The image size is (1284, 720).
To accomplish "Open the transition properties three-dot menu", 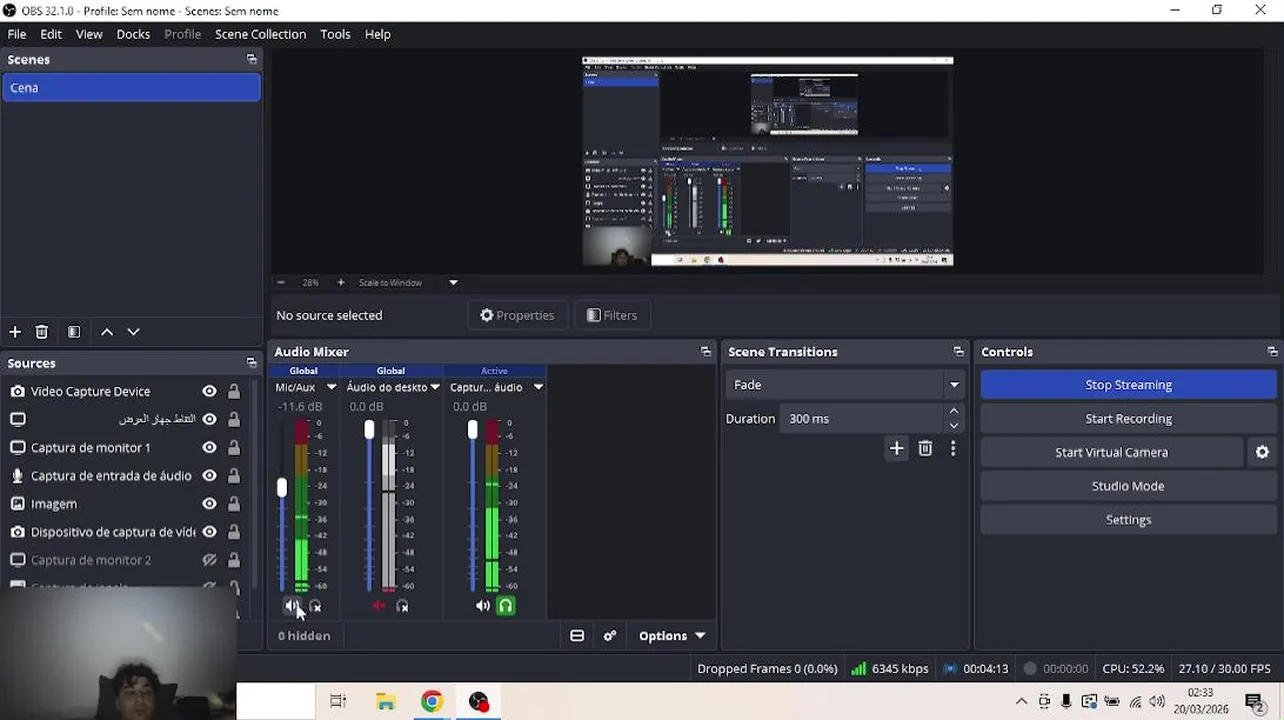I will [x=953, y=449].
